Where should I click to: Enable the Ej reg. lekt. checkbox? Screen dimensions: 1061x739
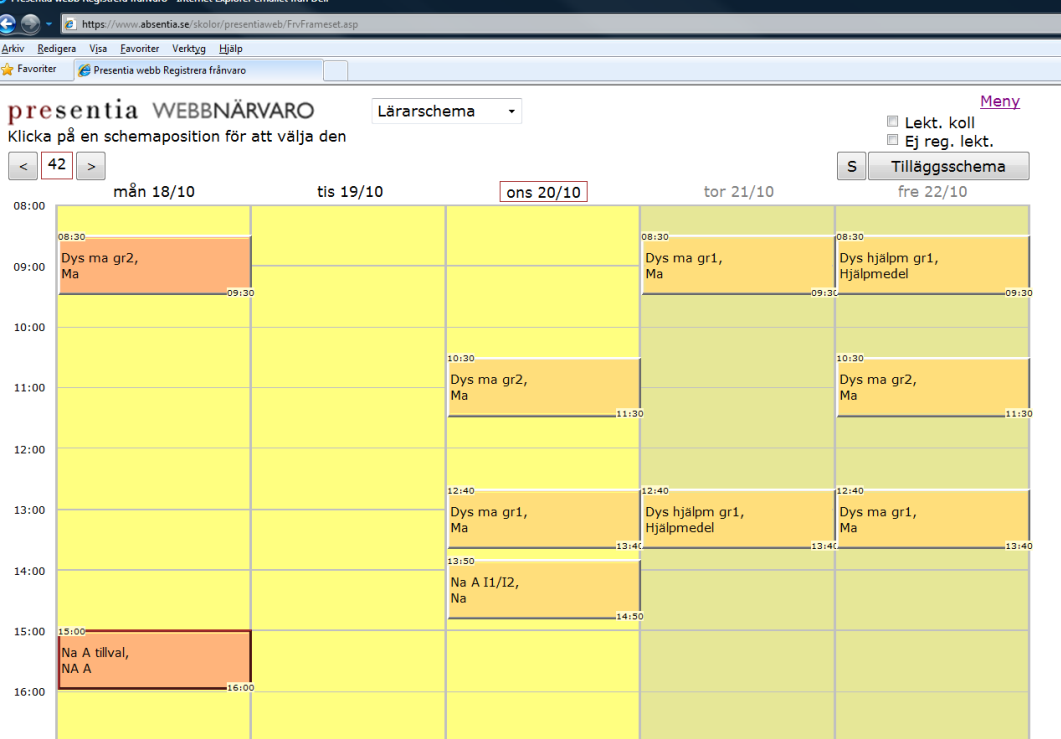[x=893, y=140]
